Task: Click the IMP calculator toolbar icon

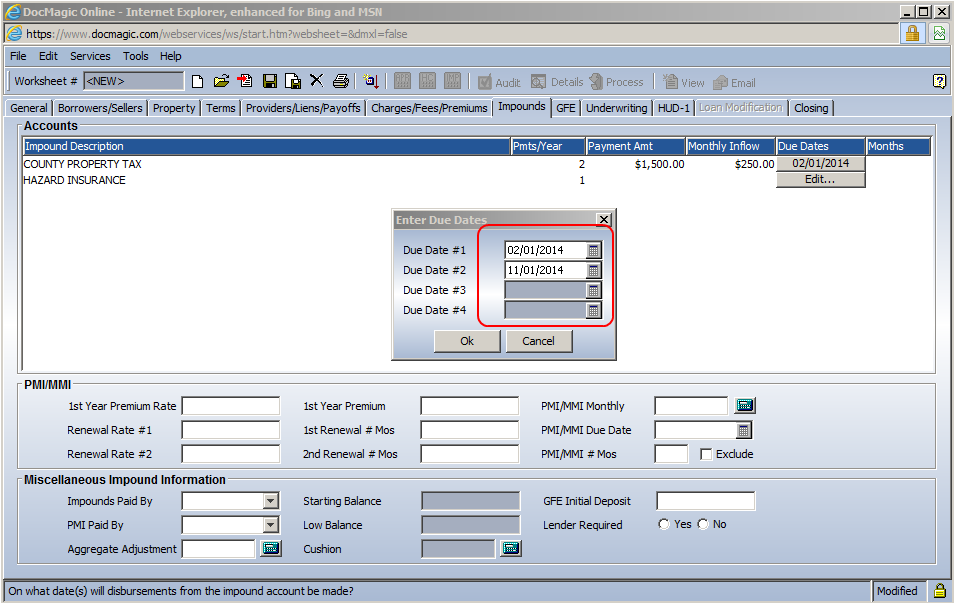Action: click(x=452, y=81)
